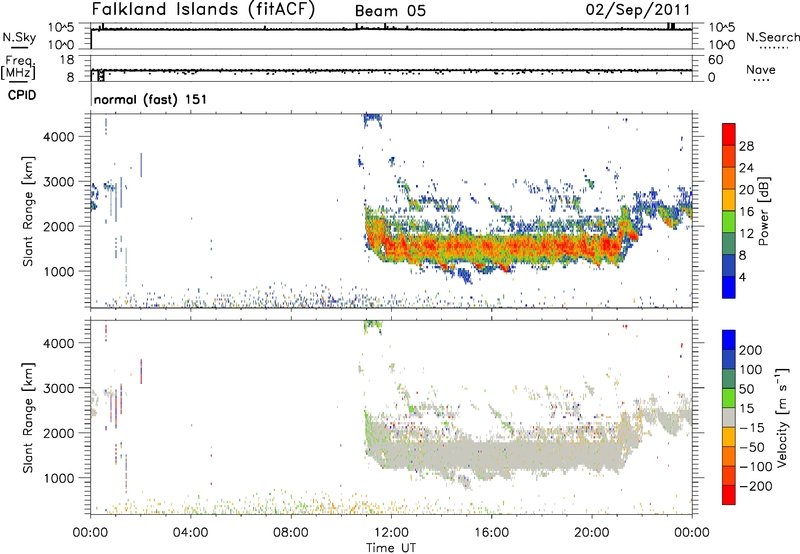Image resolution: width=800 pixels, height=554 pixels.
Task: Click the 'Power [dB]' colorbar label
Action: [x=763, y=211]
